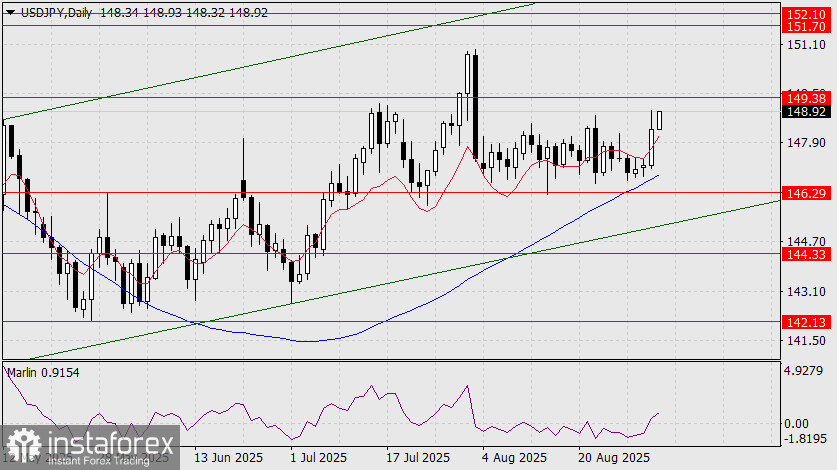Viewport: 837px width, 470px height.
Task: Click the 17 Jul 2025 date label
Action: click(418, 458)
